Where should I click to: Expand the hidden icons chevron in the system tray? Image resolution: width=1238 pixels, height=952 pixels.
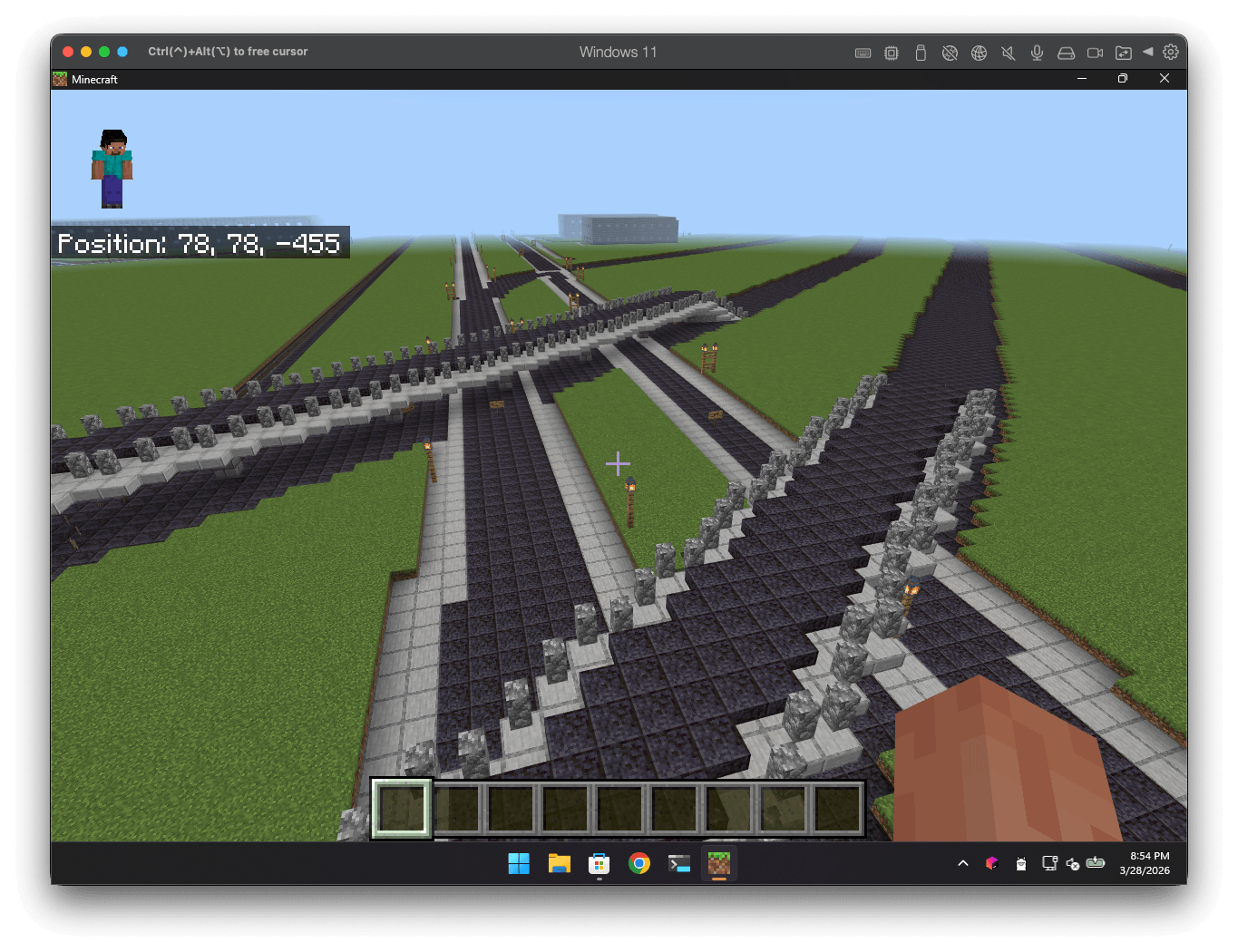[963, 864]
